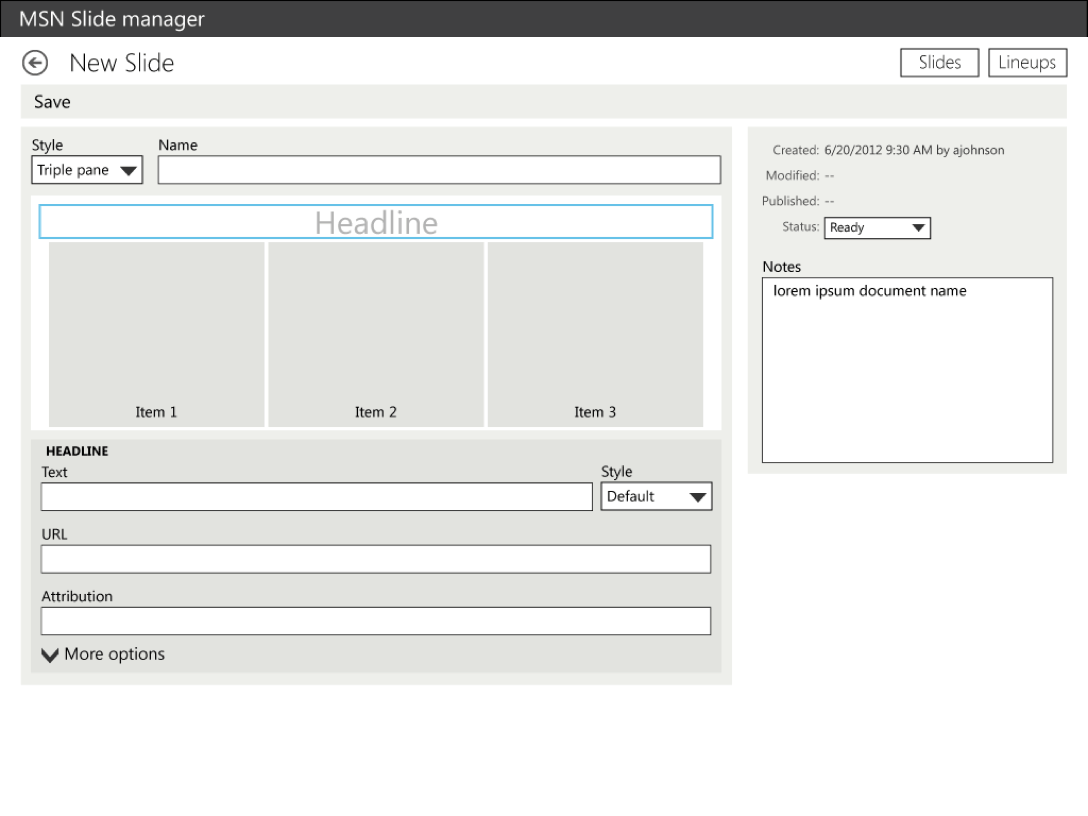Open the Lineups section
The width and height of the screenshot is (1088, 816).
click(1027, 62)
